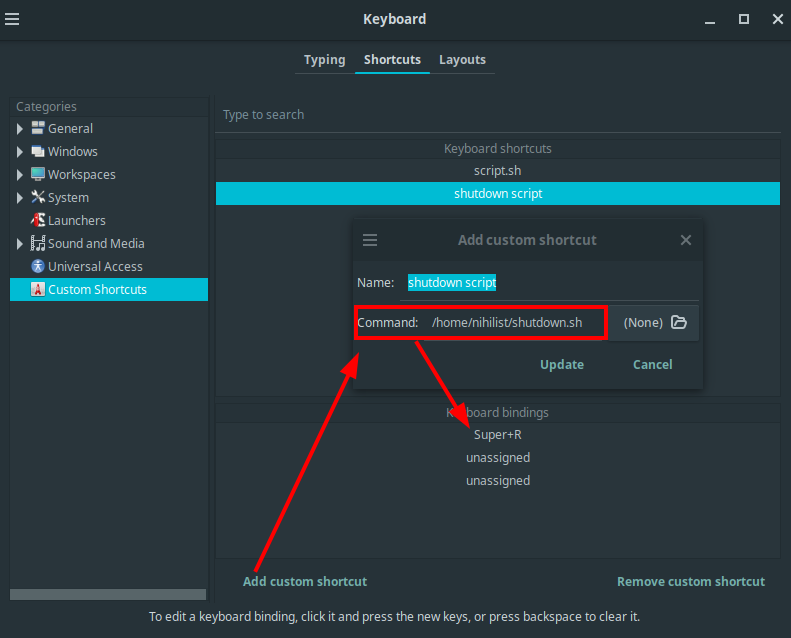Image resolution: width=791 pixels, height=638 pixels.
Task: Click the Type to search field
Action: (x=497, y=115)
